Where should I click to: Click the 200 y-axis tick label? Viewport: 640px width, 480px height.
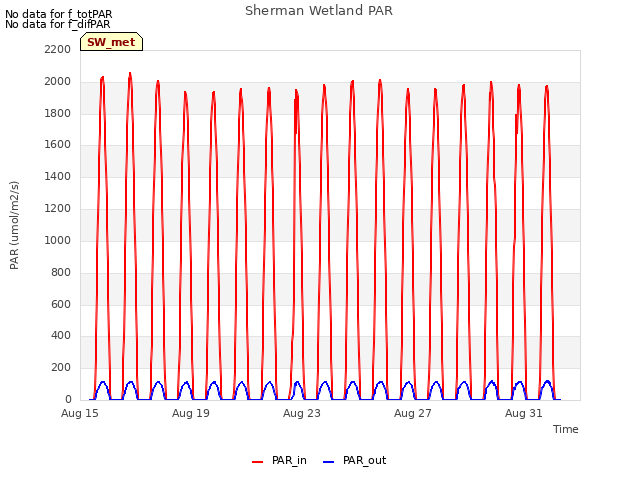tap(61, 367)
